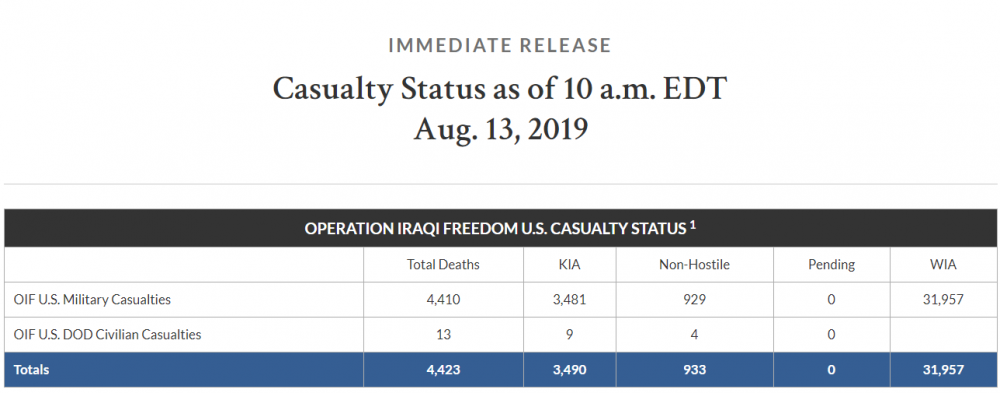Screen dimensions: 1000x393
Task: Click the 4,410 military total deaths cell
Action: coord(443,300)
